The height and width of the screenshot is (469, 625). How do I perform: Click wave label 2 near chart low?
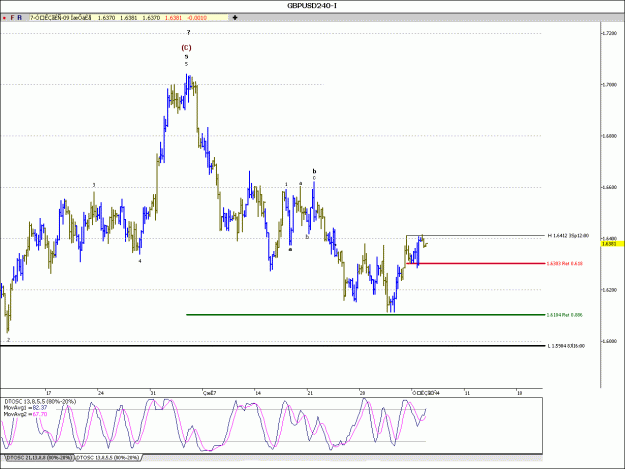click(x=8, y=340)
